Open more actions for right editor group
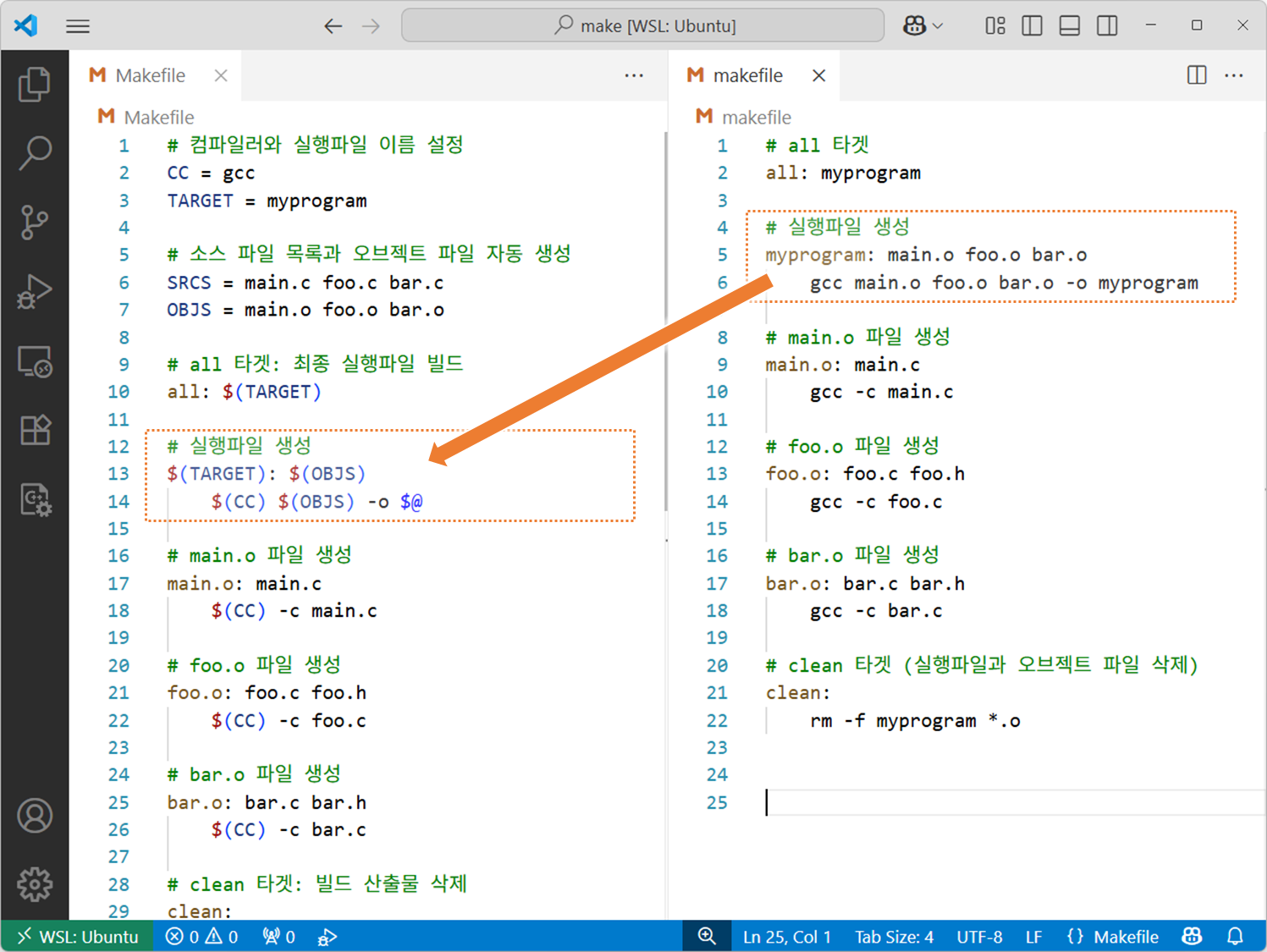This screenshot has height=952, width=1267. point(1234,75)
